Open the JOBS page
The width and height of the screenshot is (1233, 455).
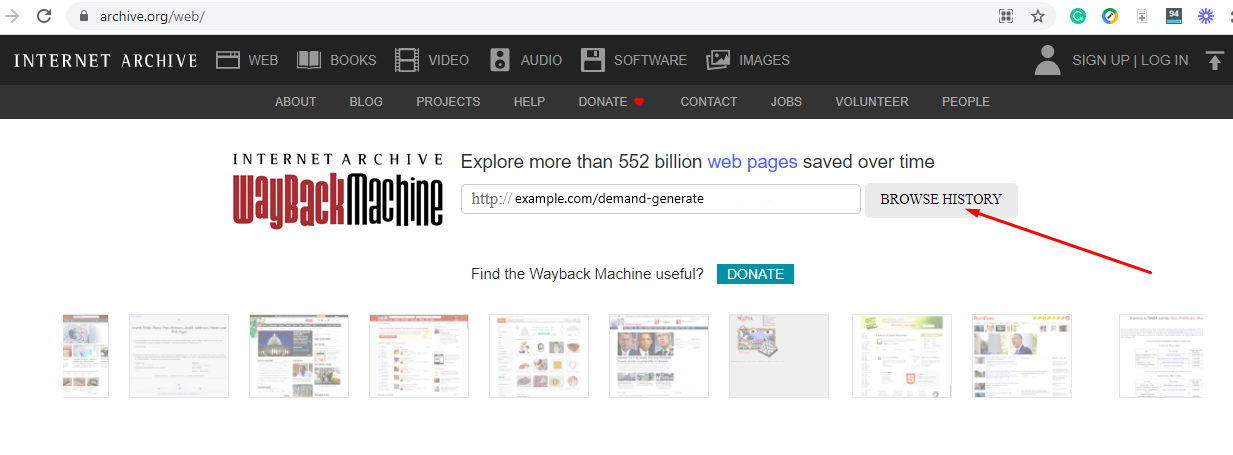(x=787, y=102)
